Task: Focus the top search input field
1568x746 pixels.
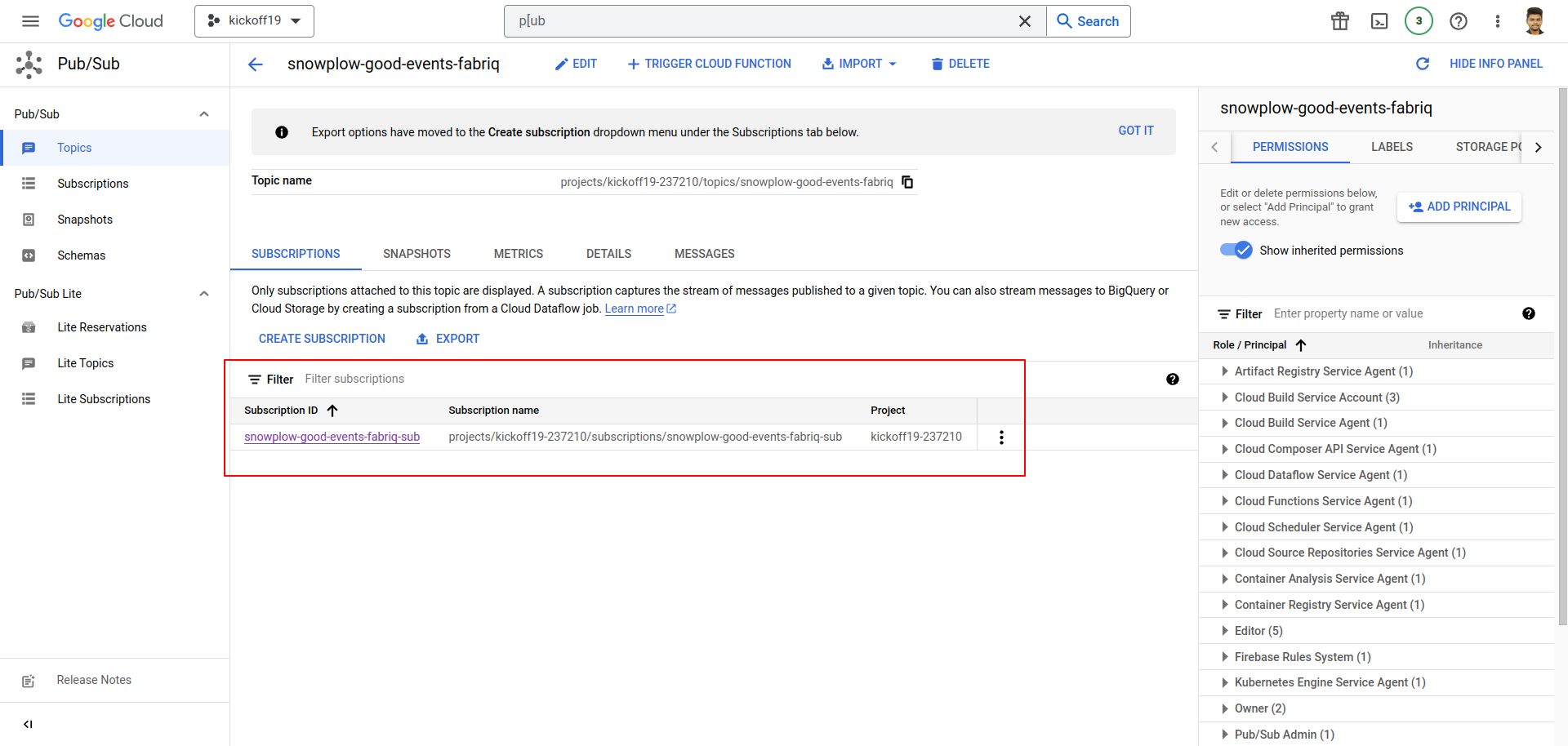Action: [x=764, y=21]
